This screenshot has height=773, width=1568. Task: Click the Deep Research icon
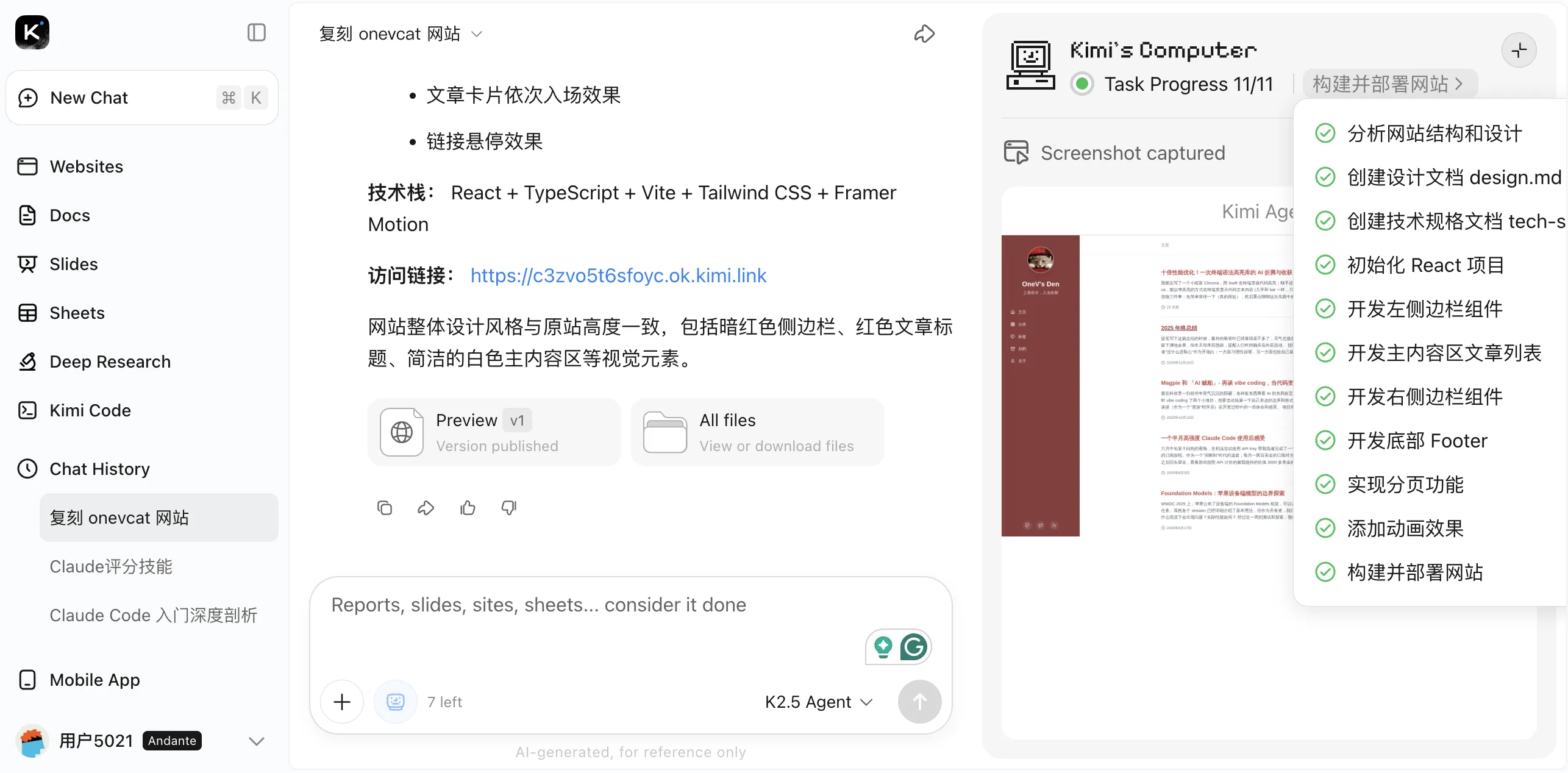[x=27, y=362]
